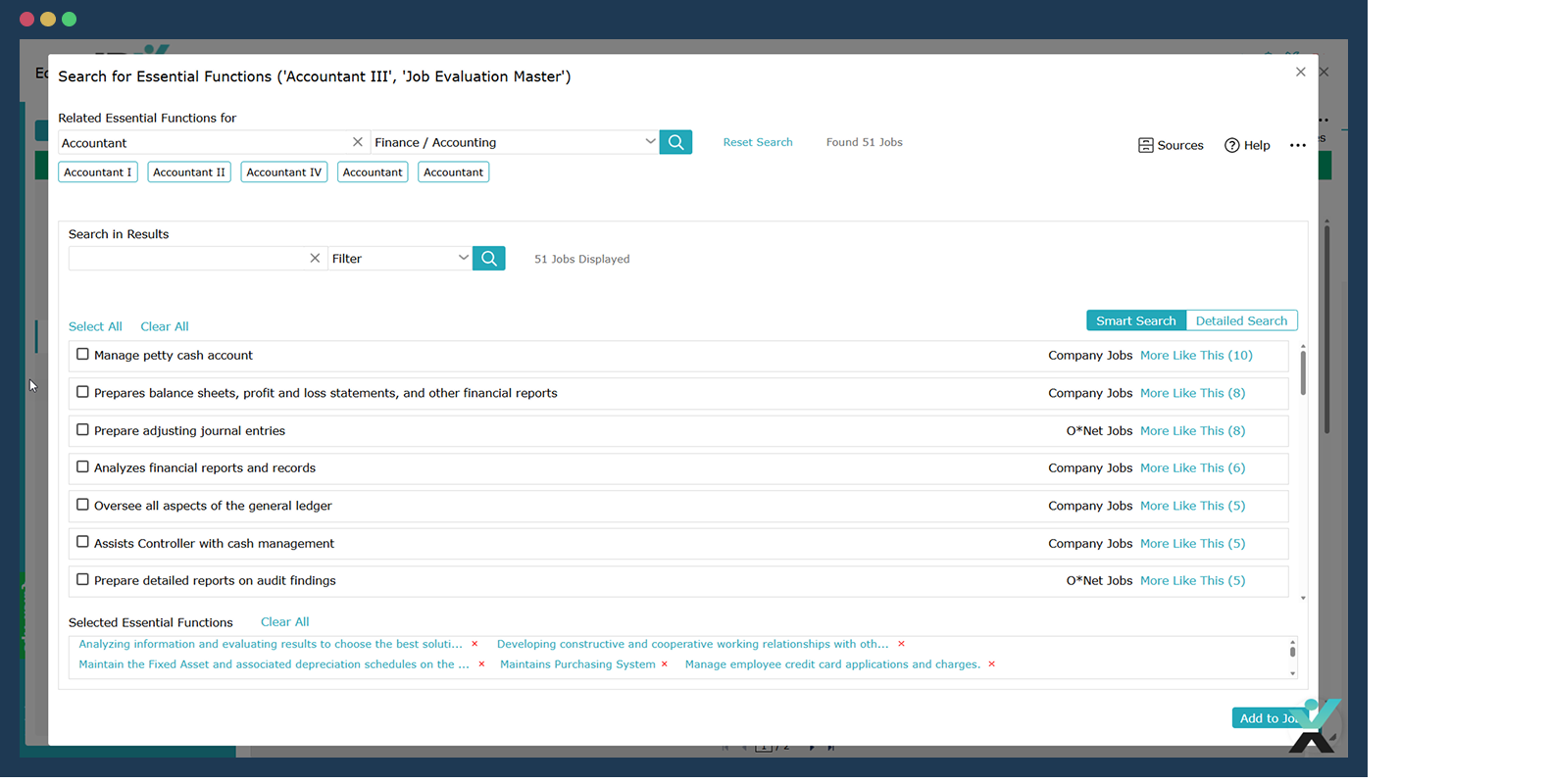1549x784 pixels.
Task: Click Select All above the results list
Action: tap(95, 326)
